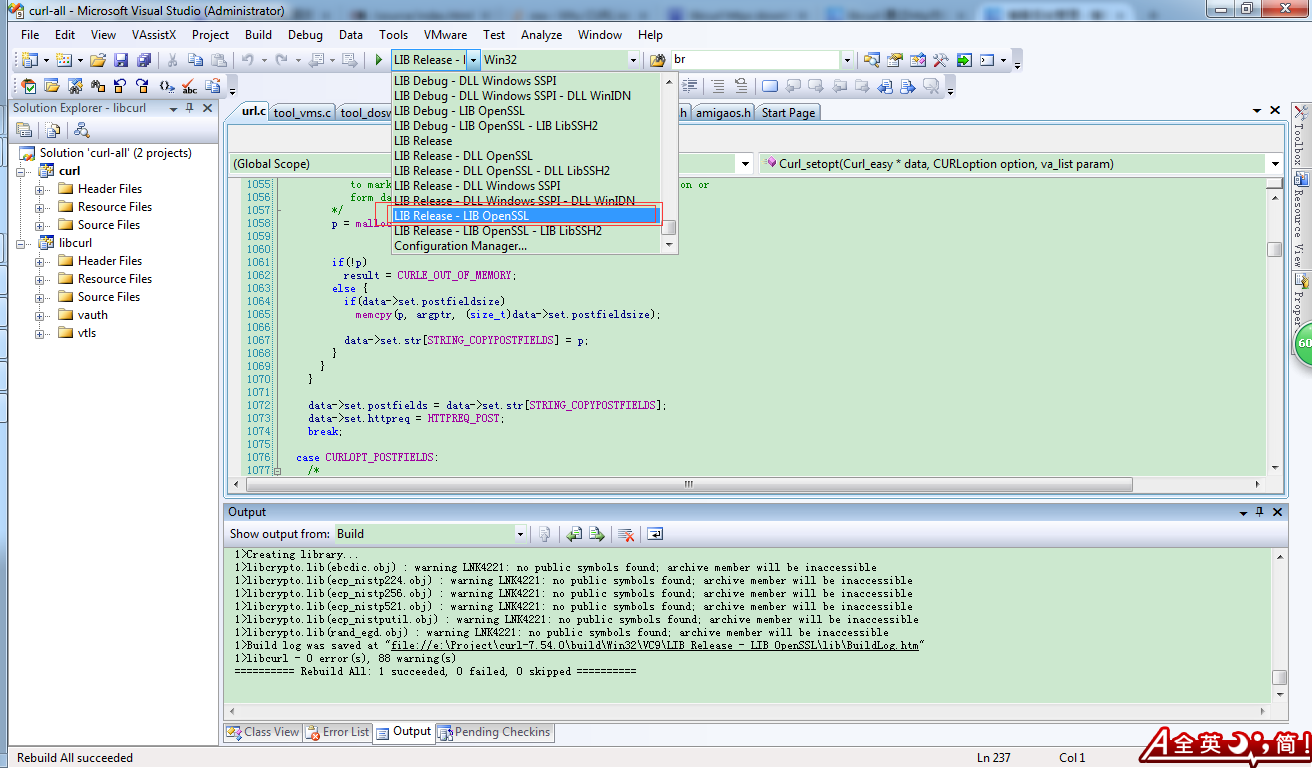This screenshot has width=1312, height=768.
Task: Click the Toggle Bookmark icon
Action: [x=769, y=86]
